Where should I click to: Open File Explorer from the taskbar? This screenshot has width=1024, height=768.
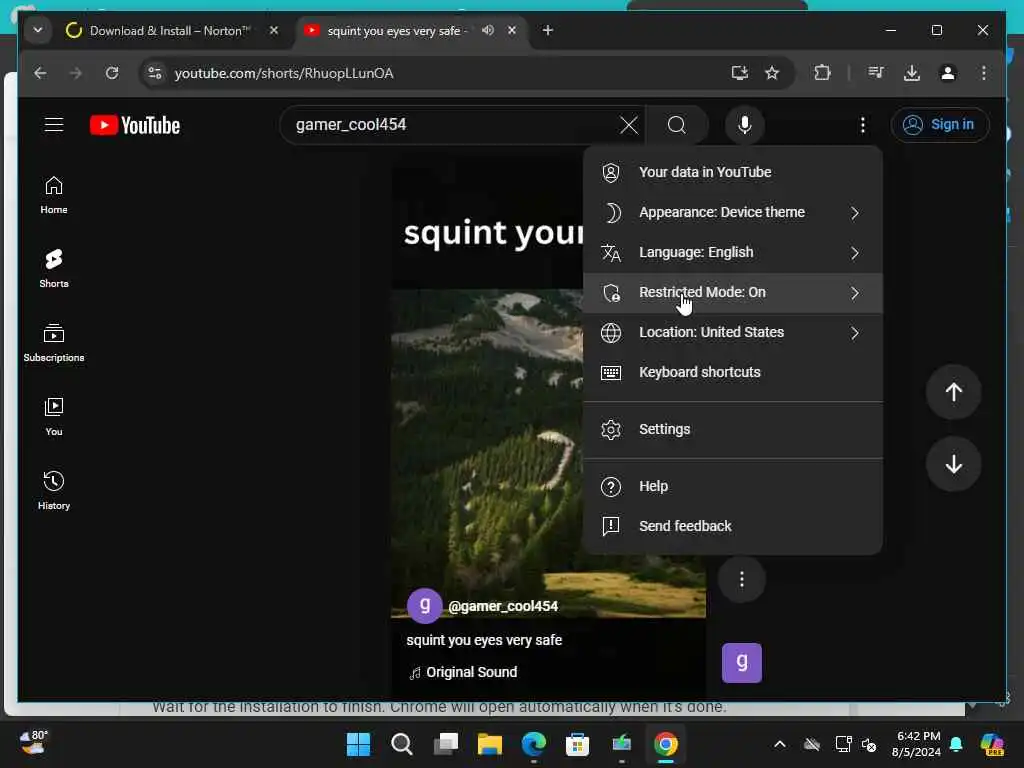tap(489, 744)
